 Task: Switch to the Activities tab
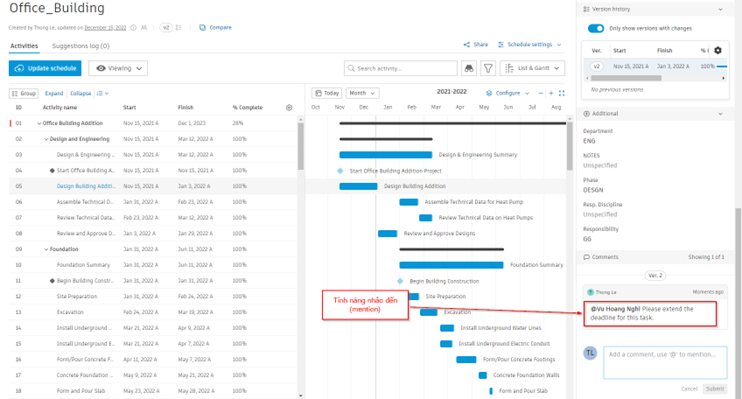(x=24, y=46)
